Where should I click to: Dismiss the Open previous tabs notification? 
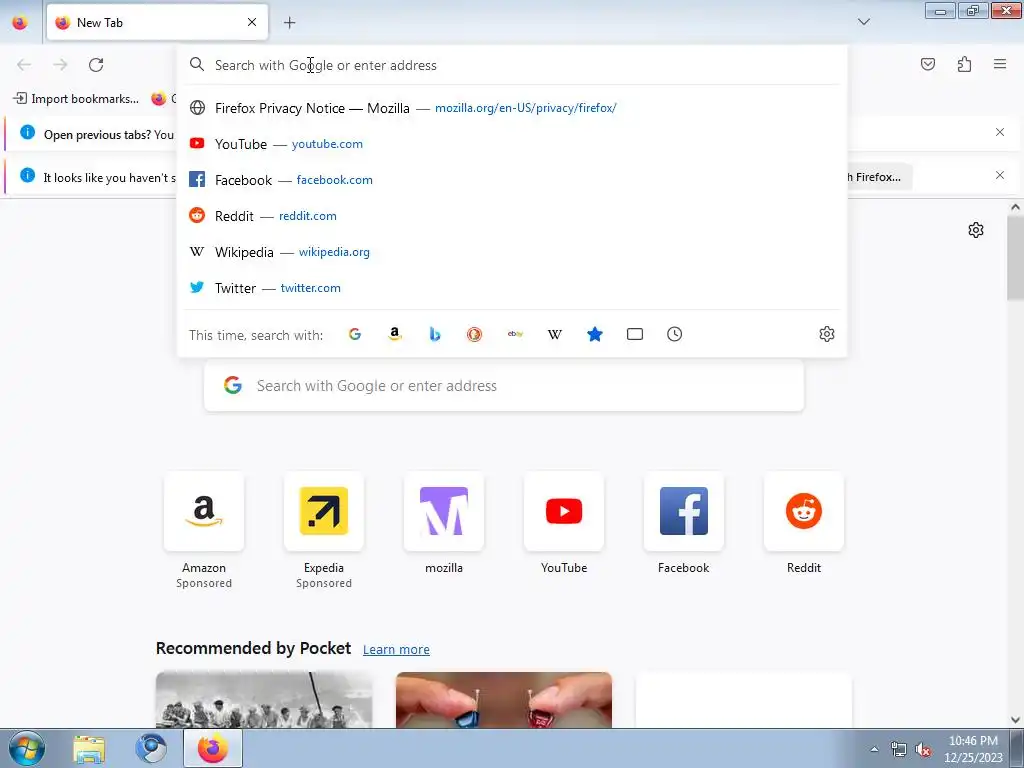(1000, 133)
